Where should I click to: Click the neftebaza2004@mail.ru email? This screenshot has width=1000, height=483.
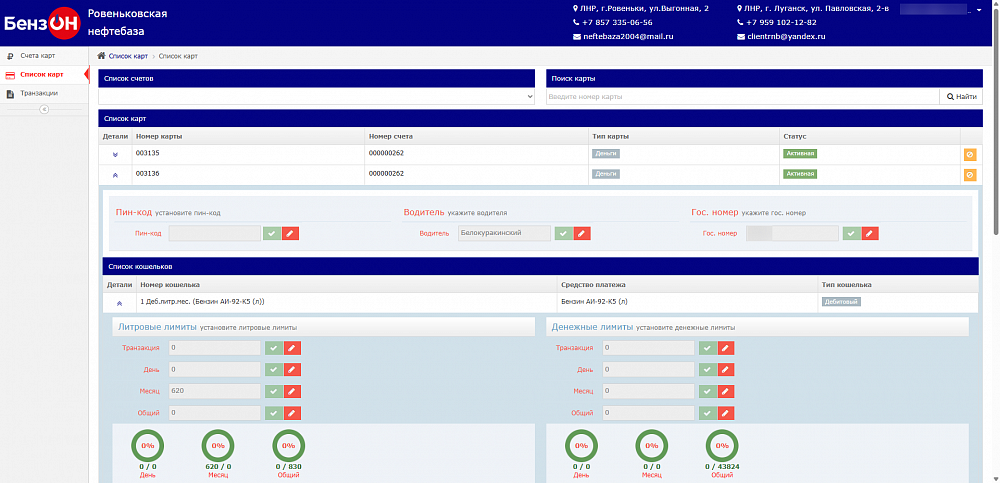coord(628,37)
